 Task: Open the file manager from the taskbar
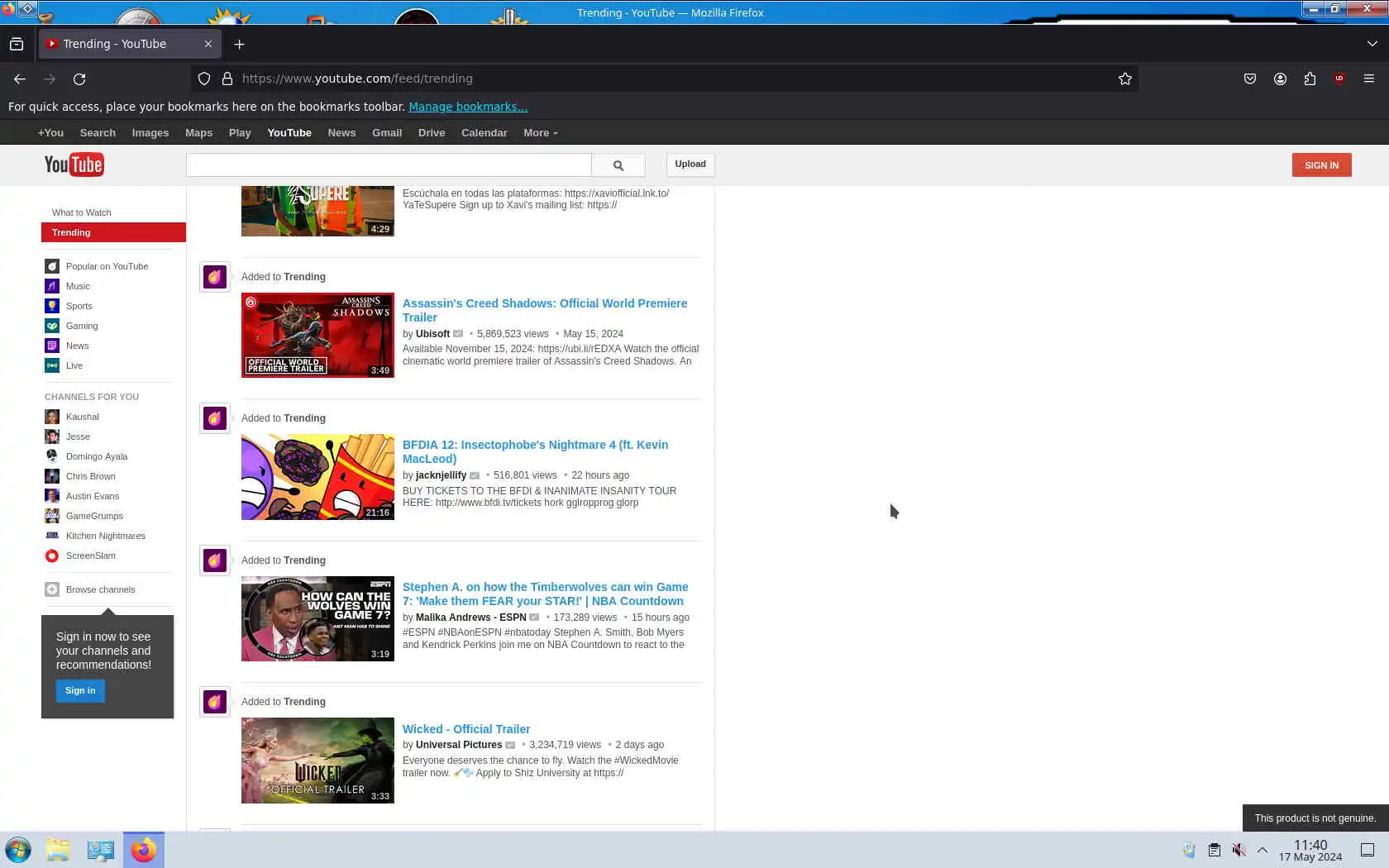point(58,850)
